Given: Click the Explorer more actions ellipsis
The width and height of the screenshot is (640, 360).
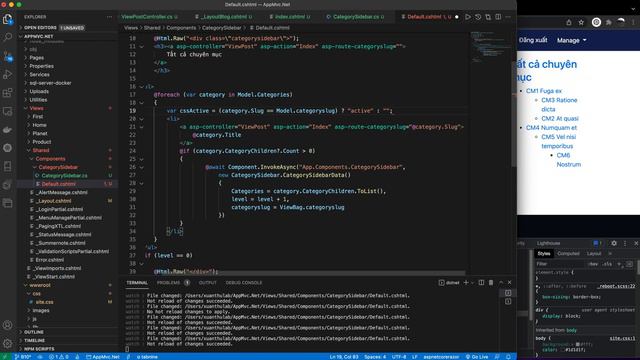Looking at the screenshot, I should point(109,17).
